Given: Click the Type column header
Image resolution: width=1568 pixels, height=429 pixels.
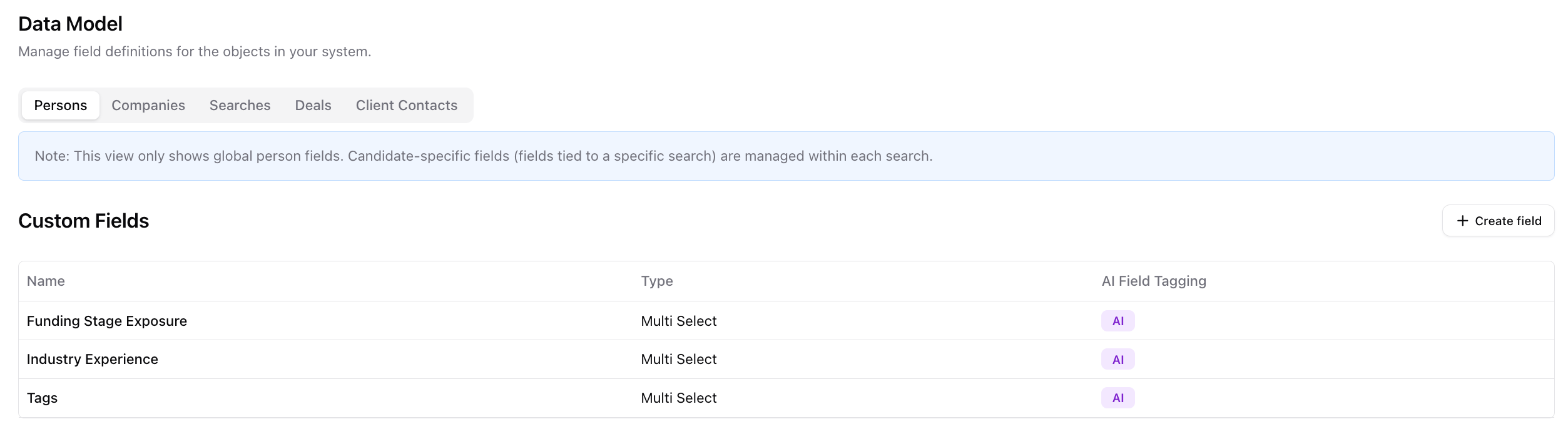Looking at the screenshot, I should (657, 281).
